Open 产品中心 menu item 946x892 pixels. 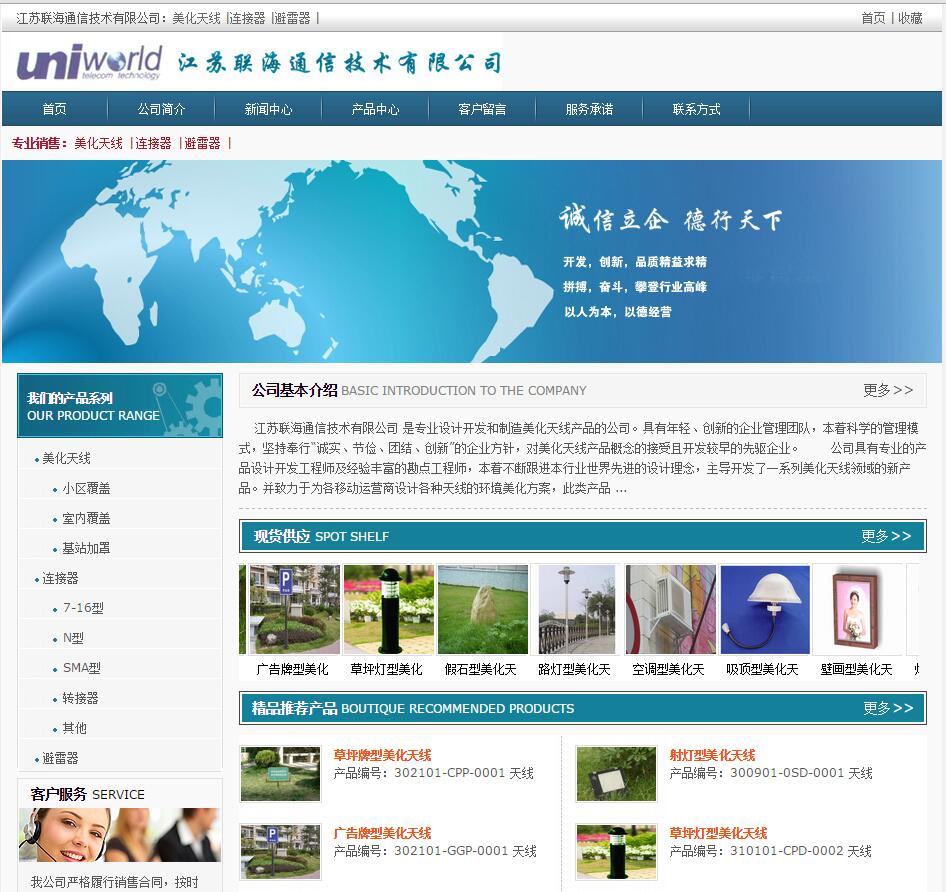pyautogui.click(x=375, y=109)
